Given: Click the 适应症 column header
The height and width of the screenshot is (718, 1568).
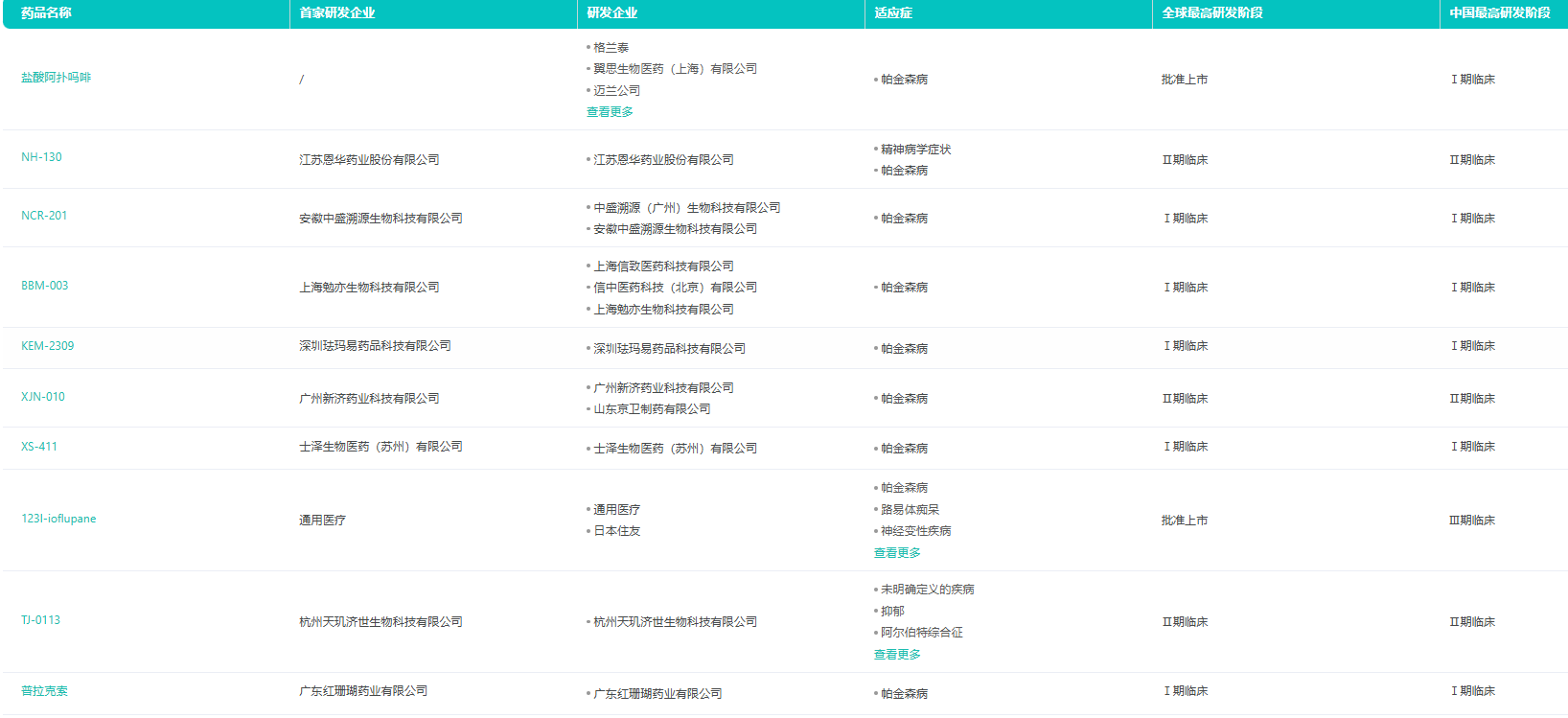Looking at the screenshot, I should tap(893, 13).
